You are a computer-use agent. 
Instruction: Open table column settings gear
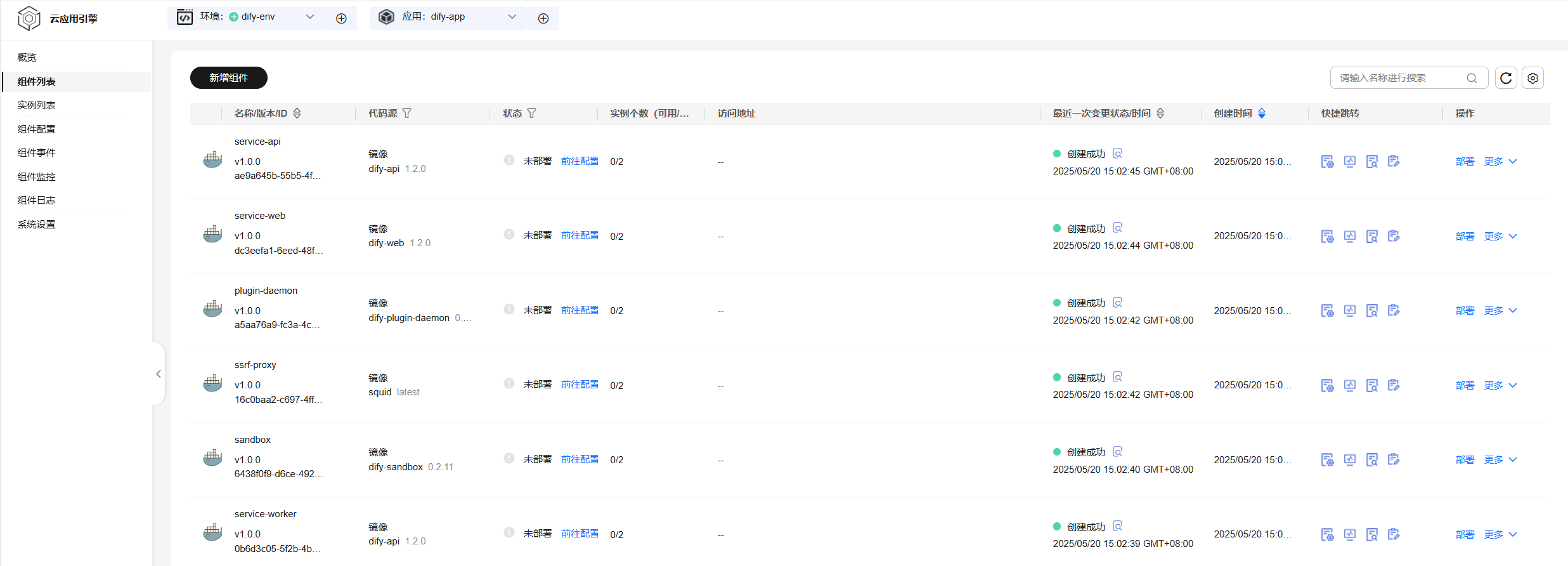pyautogui.click(x=1532, y=78)
